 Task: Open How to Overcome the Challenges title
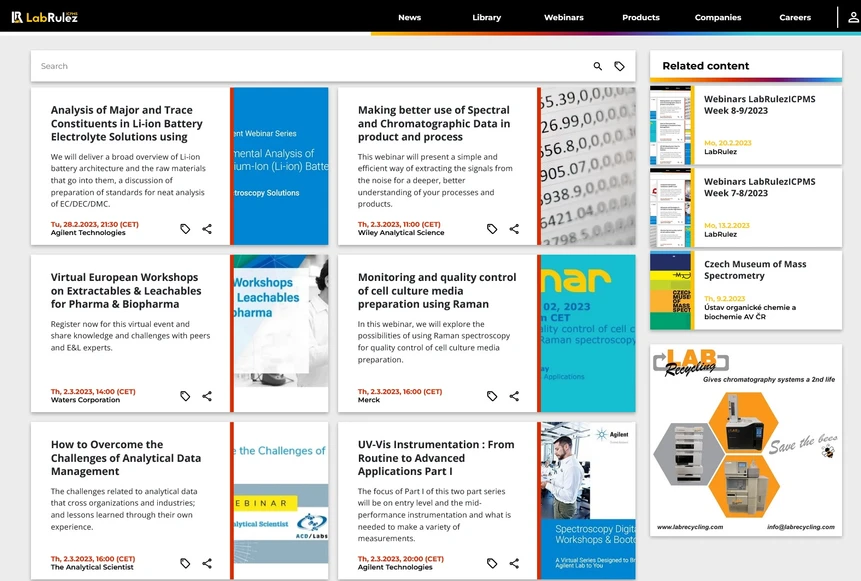coord(126,458)
